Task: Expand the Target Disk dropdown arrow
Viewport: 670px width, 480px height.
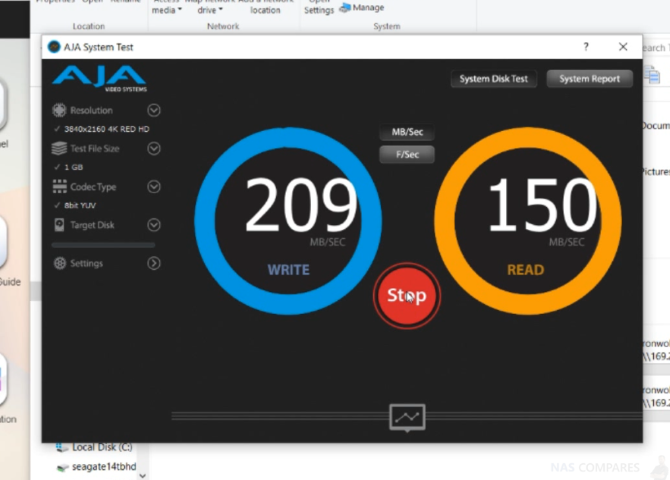Action: click(154, 225)
